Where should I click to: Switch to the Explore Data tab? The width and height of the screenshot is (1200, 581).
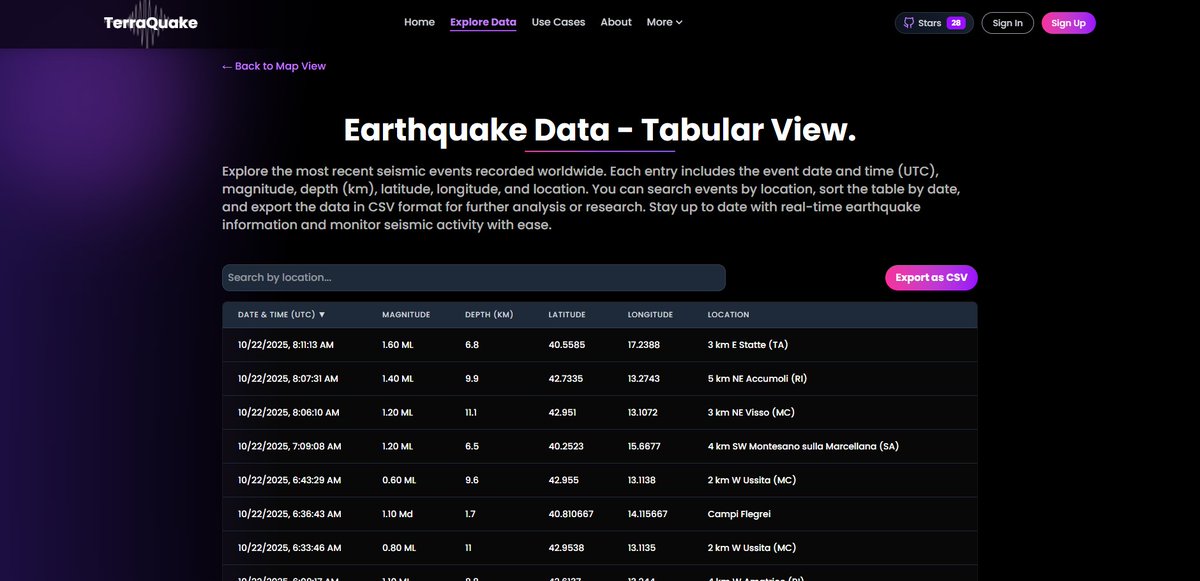point(483,22)
